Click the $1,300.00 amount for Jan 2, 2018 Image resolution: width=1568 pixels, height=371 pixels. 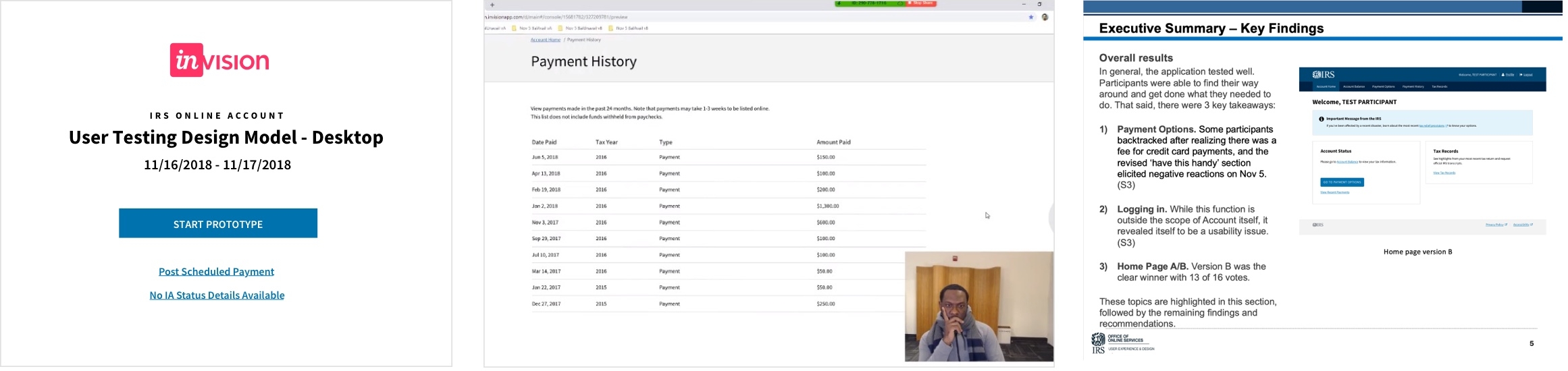pyautogui.click(x=828, y=206)
